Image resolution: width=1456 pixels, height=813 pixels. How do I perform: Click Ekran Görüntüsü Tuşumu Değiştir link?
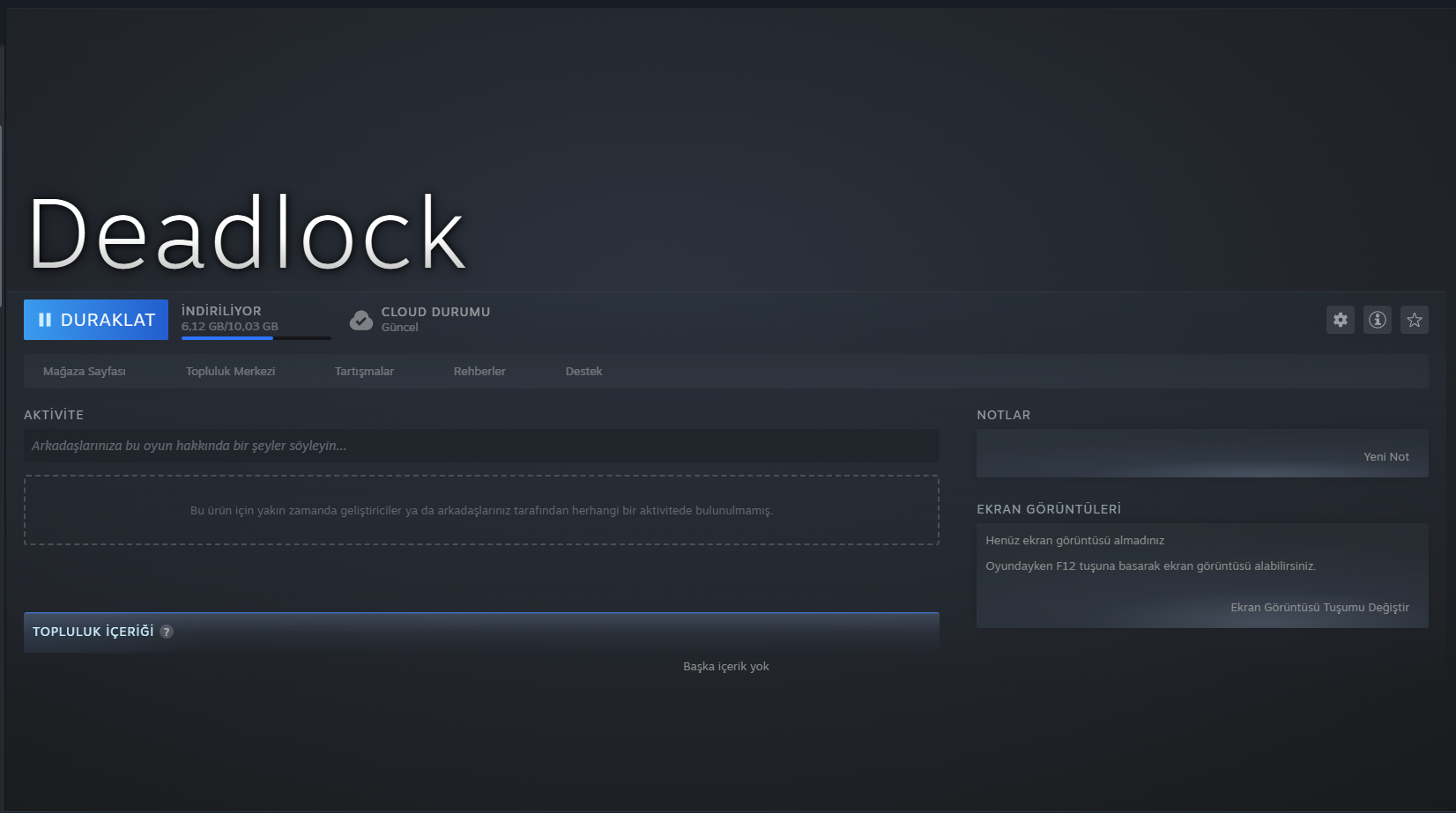[x=1319, y=608]
